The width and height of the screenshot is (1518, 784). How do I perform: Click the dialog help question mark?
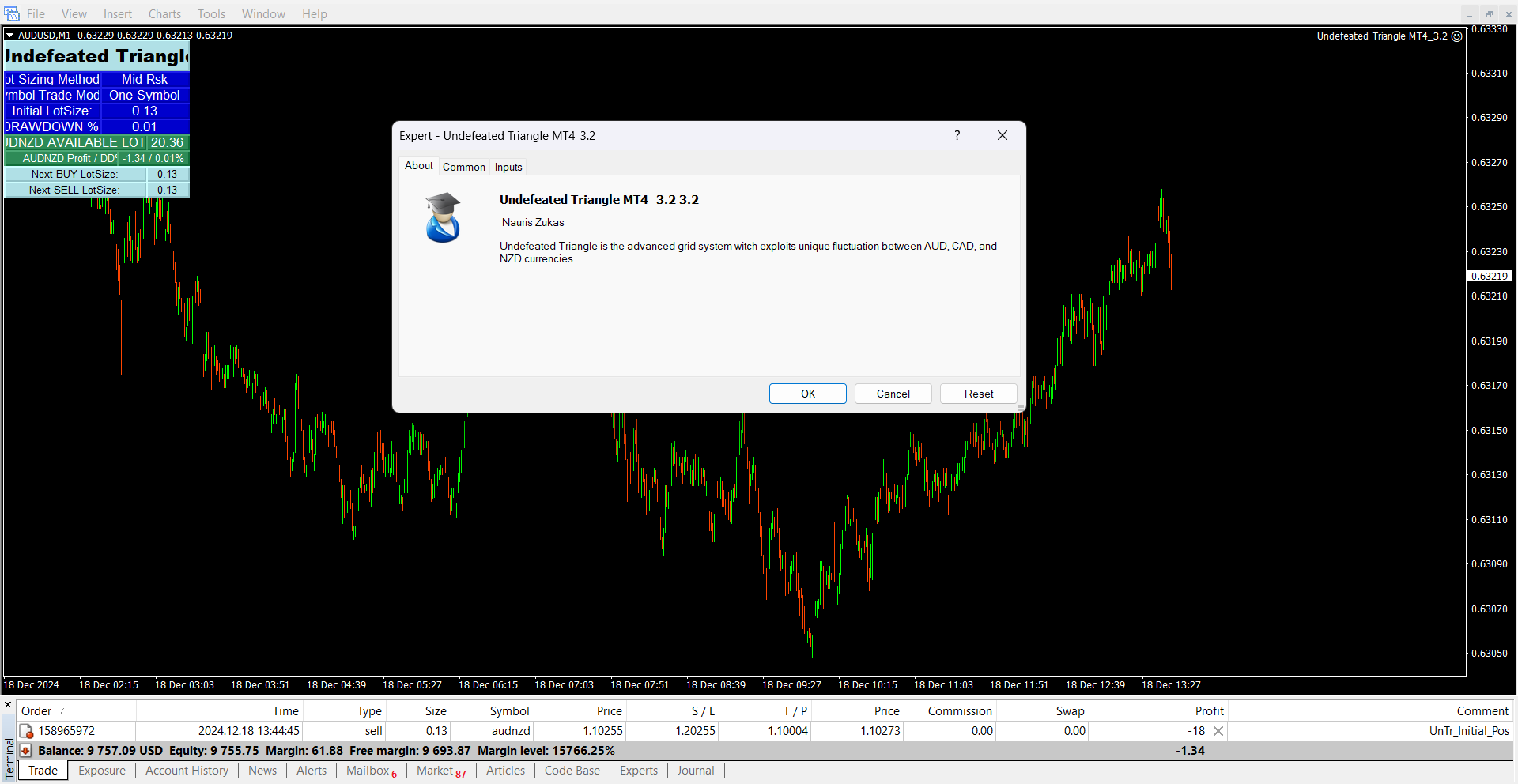957,135
